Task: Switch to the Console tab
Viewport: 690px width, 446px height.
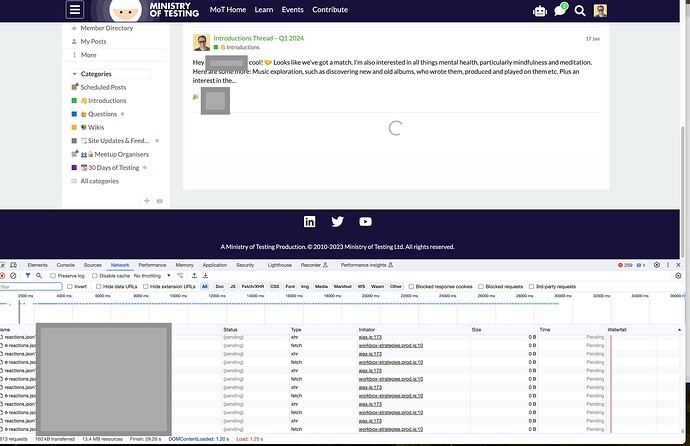Action: coord(66,265)
